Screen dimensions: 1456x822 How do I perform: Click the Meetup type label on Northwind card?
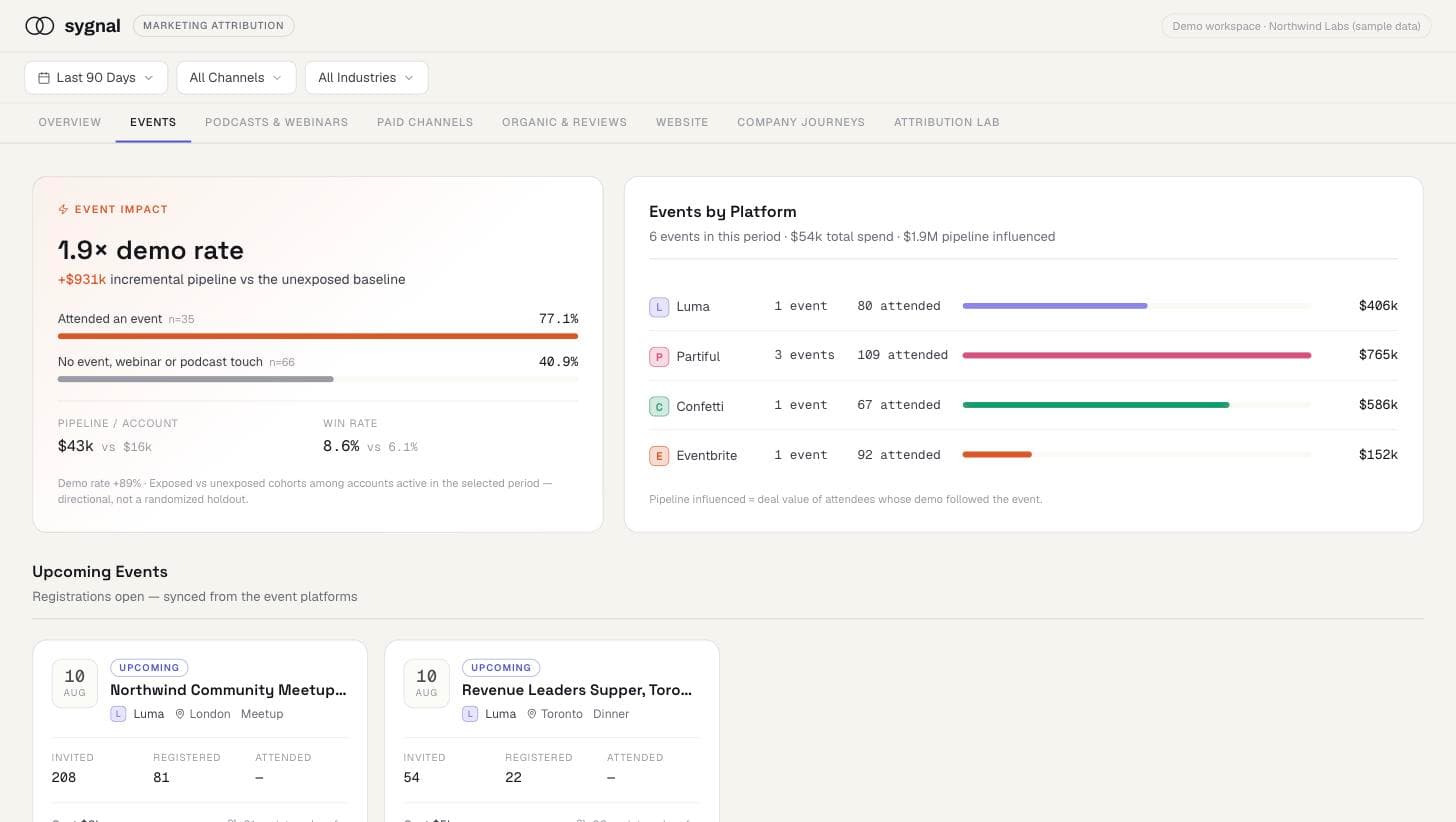click(262, 714)
